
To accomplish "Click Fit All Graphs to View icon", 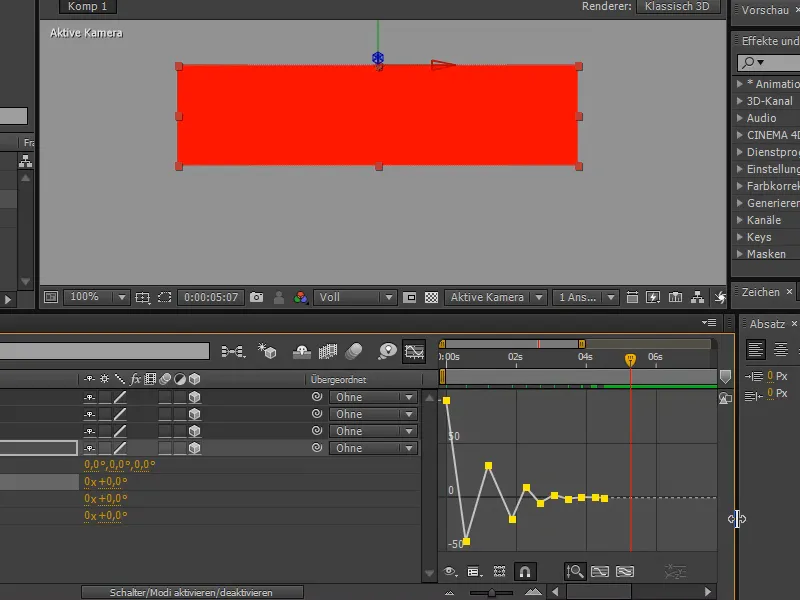I will coord(625,571).
